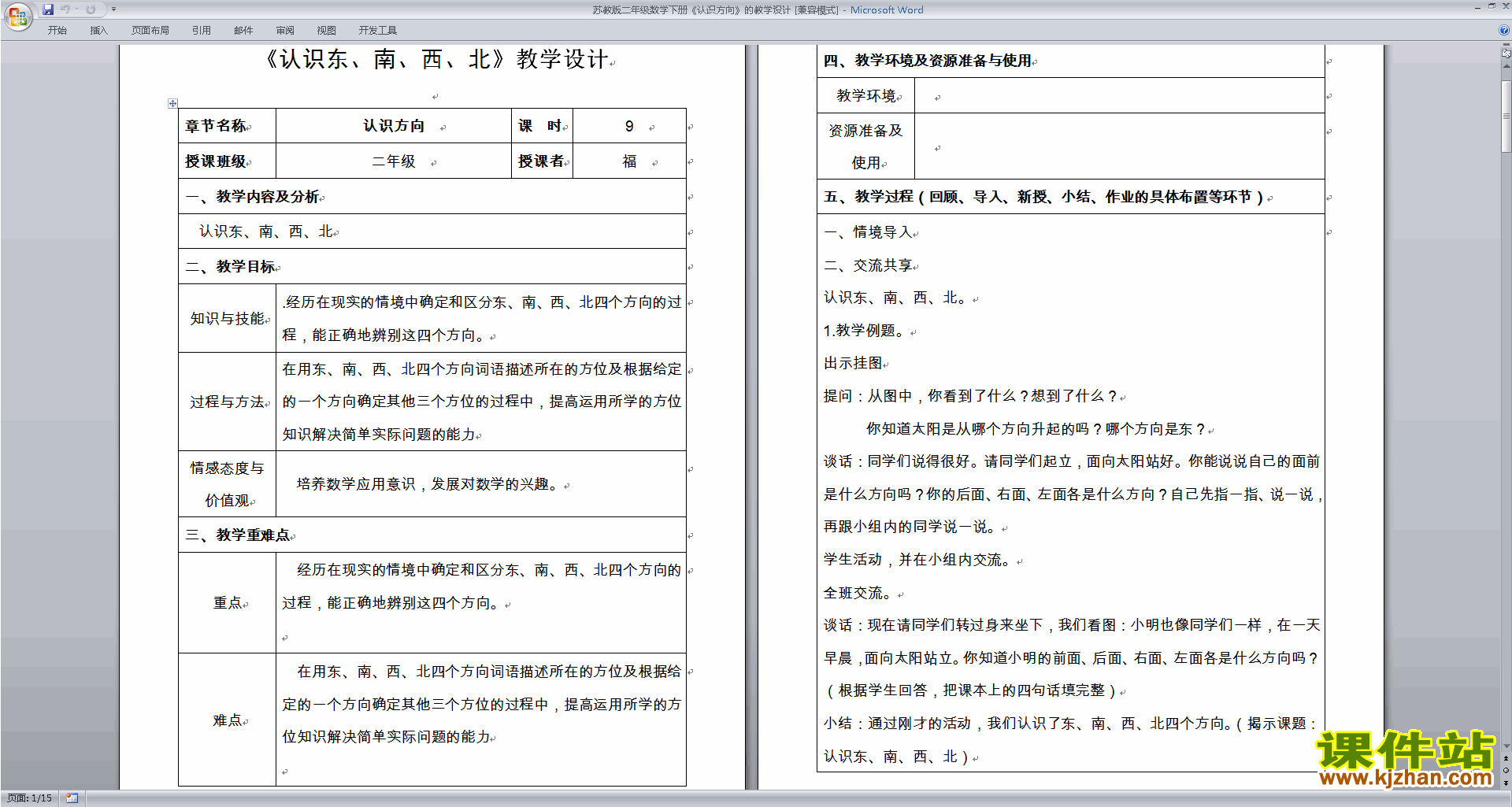Click the line 一、情境导入
Screen dimensions: 1512x807
pos(869,232)
